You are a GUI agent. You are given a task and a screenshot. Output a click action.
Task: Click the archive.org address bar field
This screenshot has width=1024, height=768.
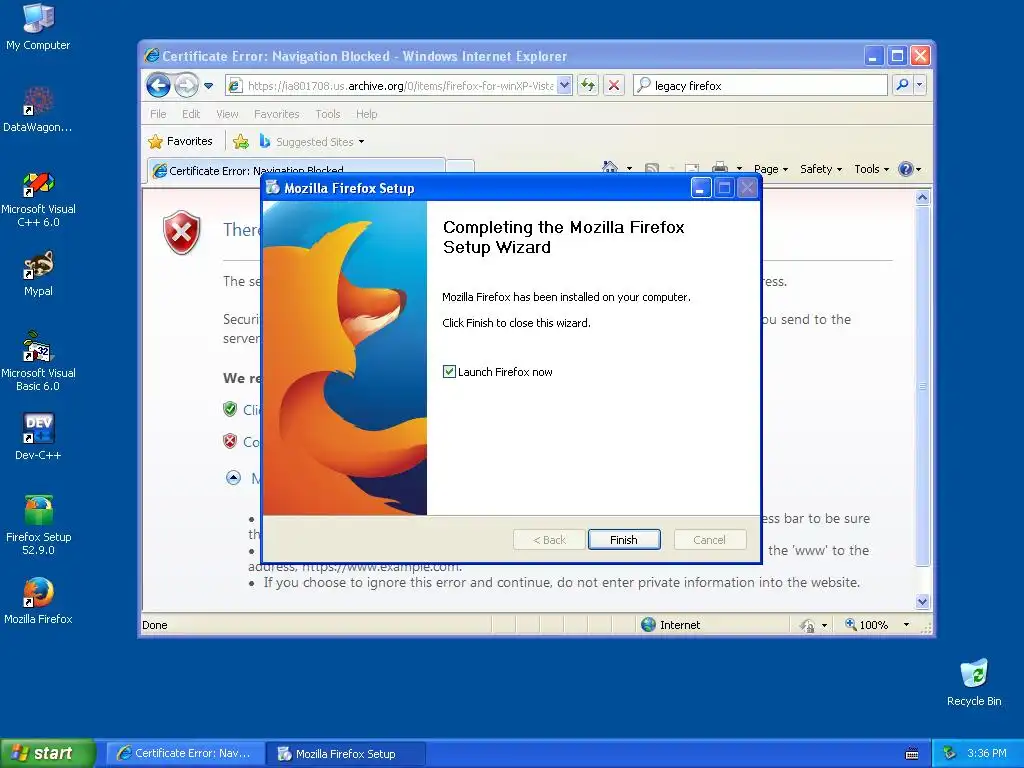point(400,86)
